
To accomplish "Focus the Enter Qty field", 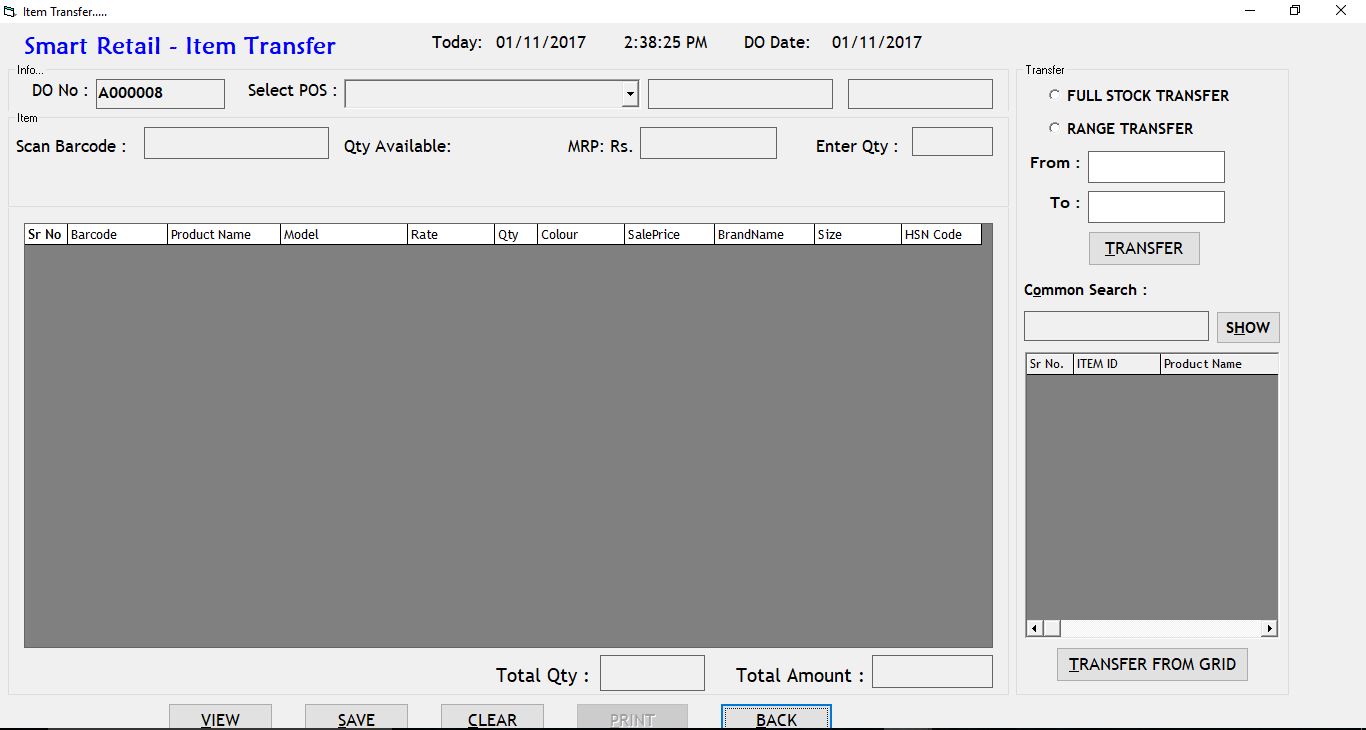I will pyautogui.click(x=952, y=141).
